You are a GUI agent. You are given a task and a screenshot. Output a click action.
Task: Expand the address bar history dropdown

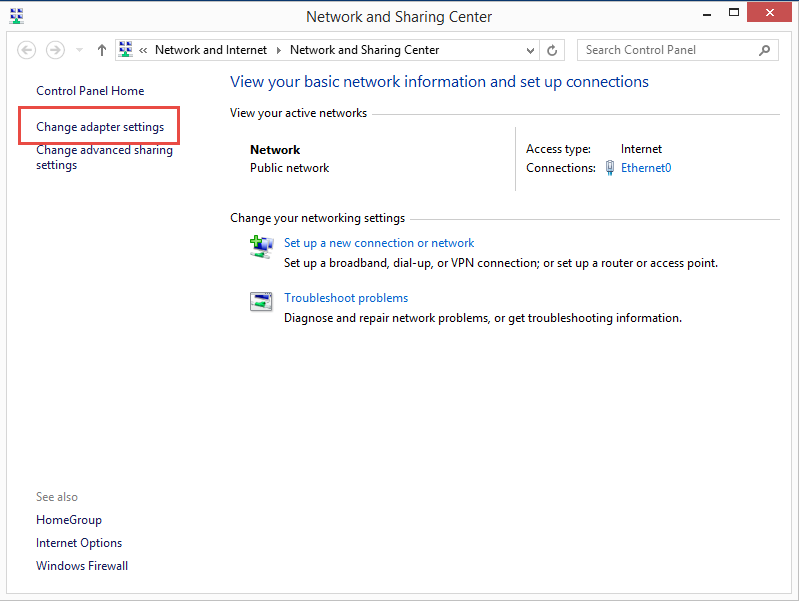530,50
